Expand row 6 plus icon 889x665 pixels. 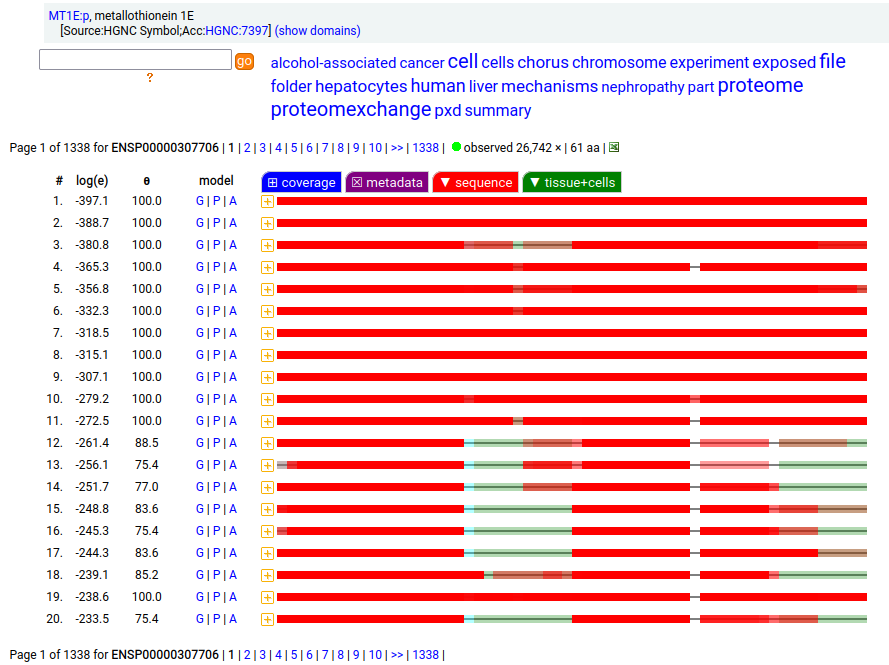[x=268, y=311]
